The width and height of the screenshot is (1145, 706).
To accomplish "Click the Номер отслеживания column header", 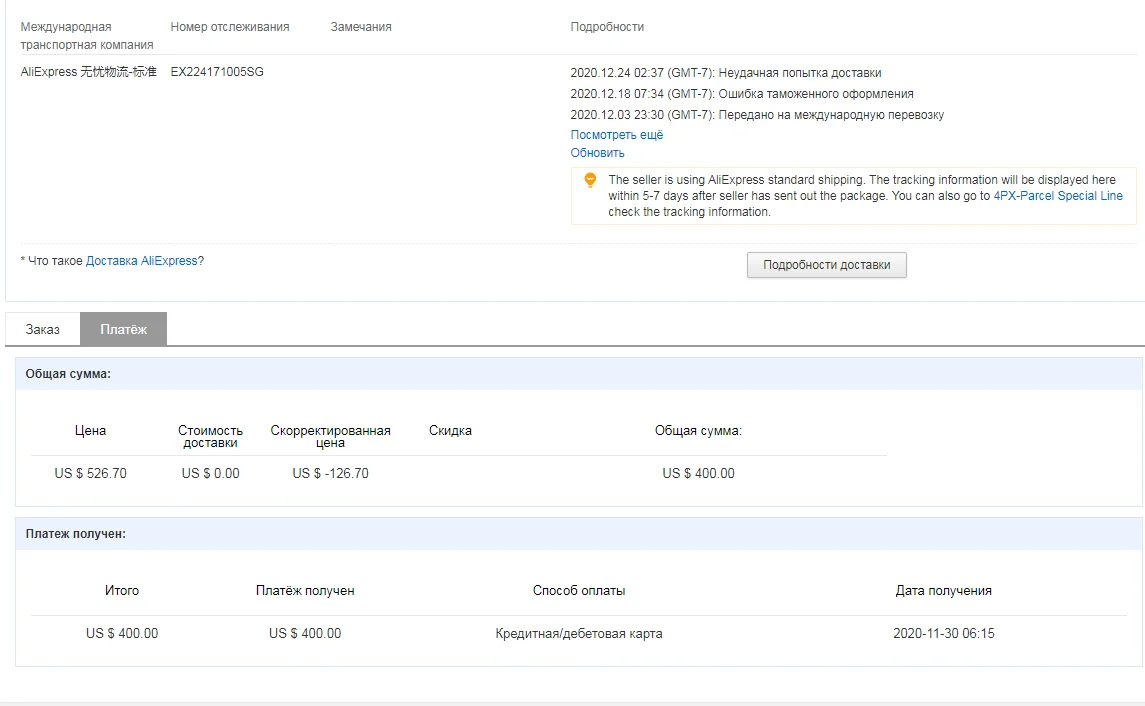I will (x=230, y=27).
